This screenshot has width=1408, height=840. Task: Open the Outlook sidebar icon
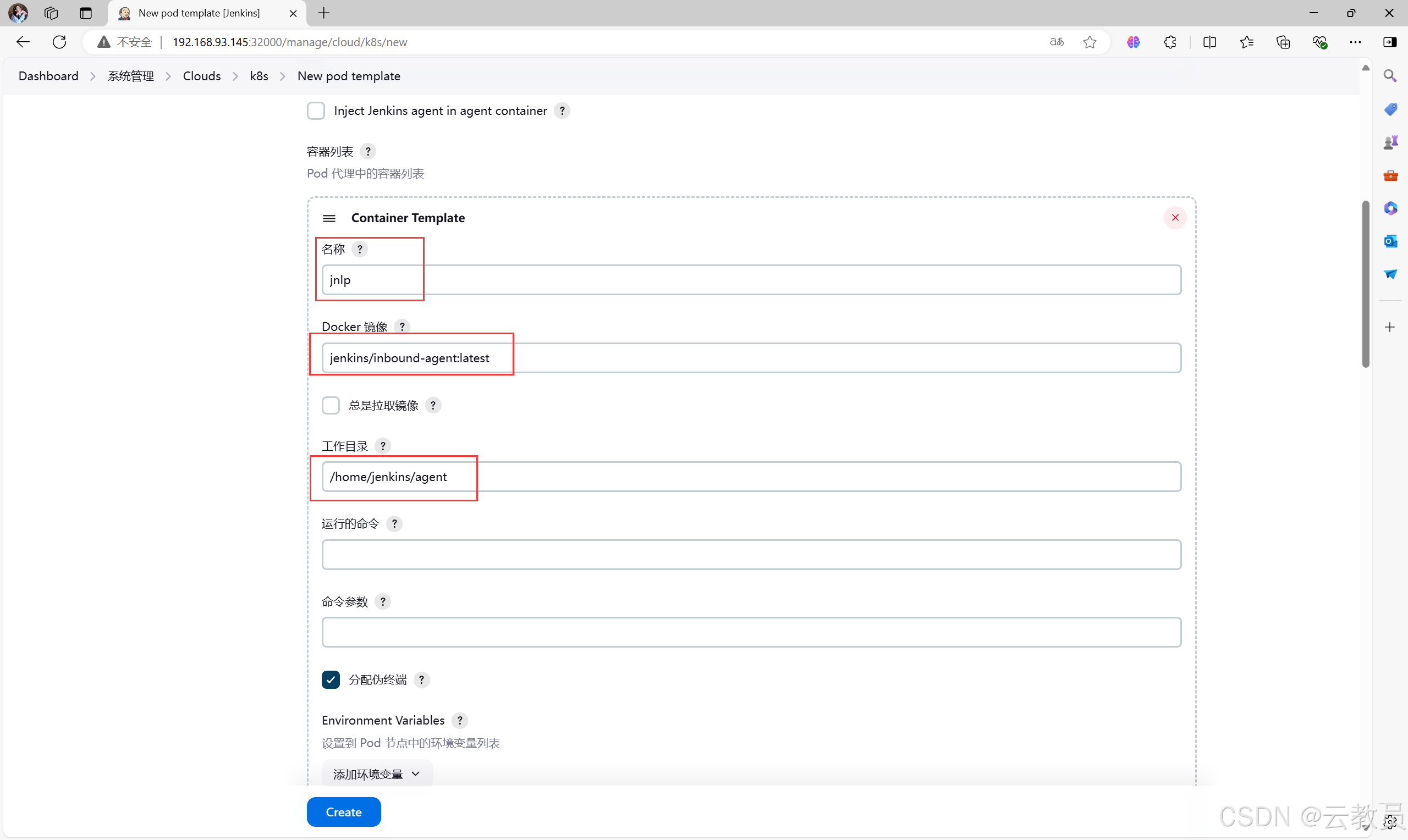1390,241
